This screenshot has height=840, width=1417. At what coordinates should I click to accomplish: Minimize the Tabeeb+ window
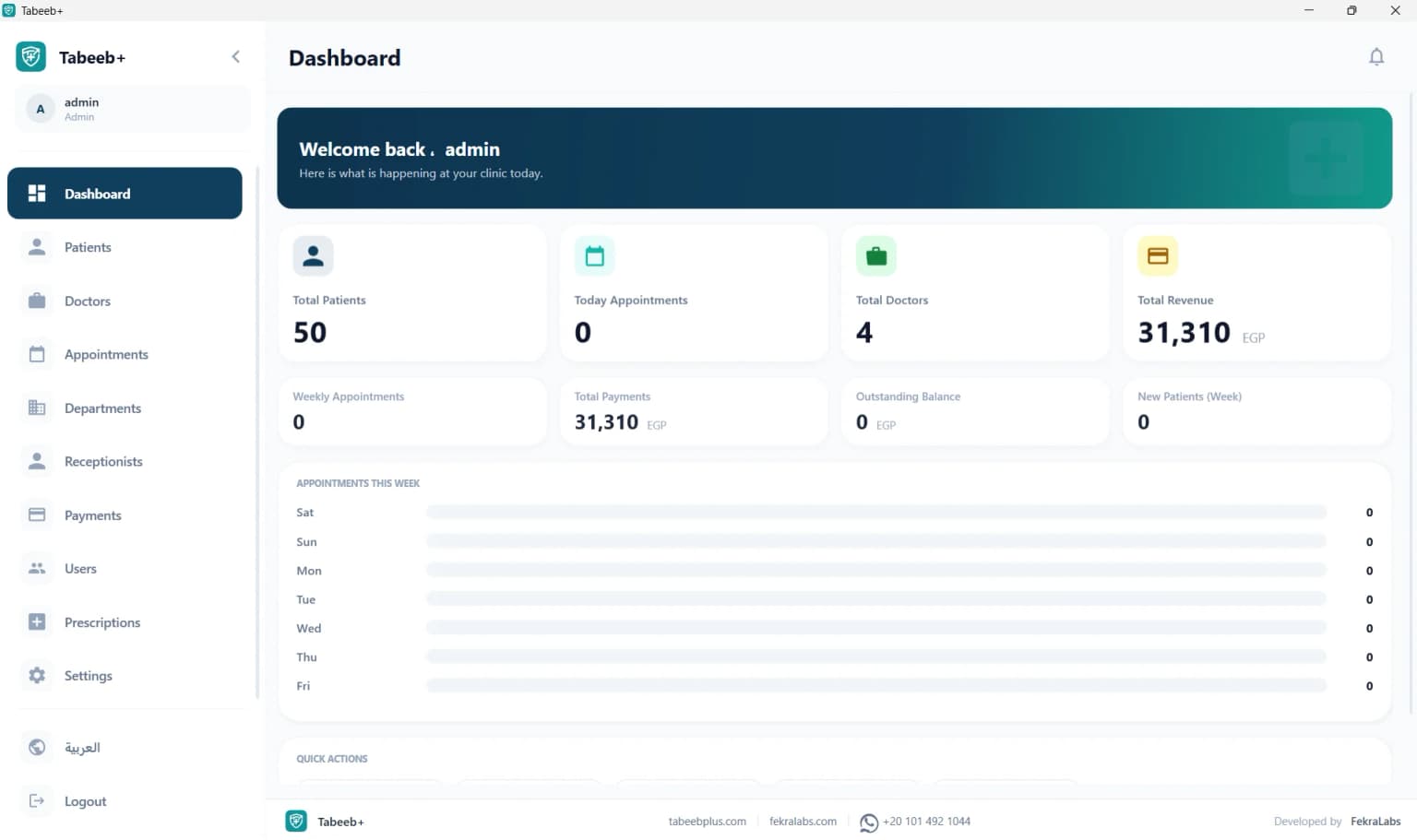(x=1308, y=10)
